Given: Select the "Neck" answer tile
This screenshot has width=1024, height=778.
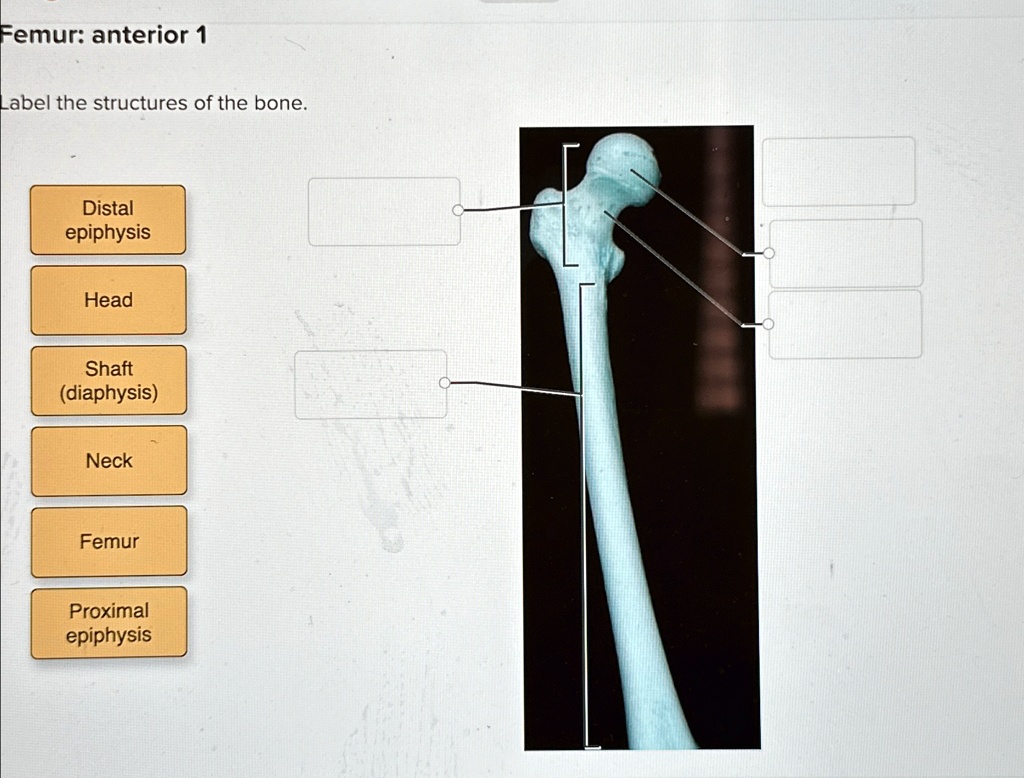Looking at the screenshot, I should [108, 461].
